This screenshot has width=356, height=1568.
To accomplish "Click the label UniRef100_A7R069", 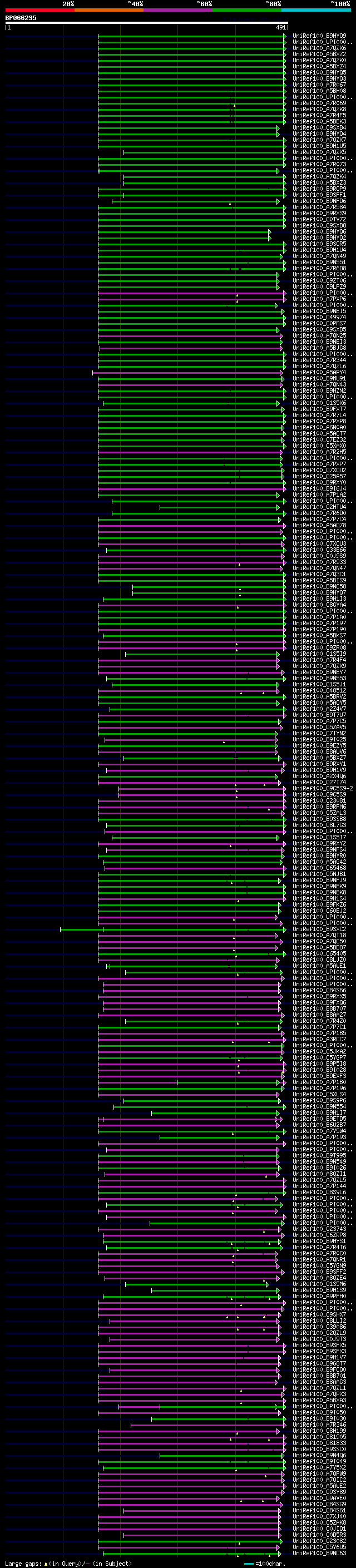I will point(319,103).
